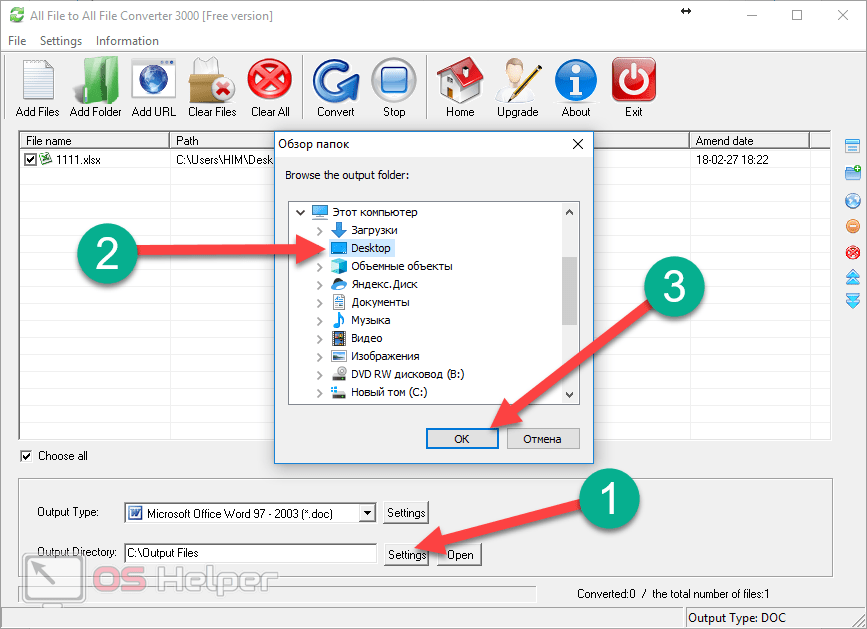Click the Amend date column header
This screenshot has width=867, height=629.
pos(749,140)
